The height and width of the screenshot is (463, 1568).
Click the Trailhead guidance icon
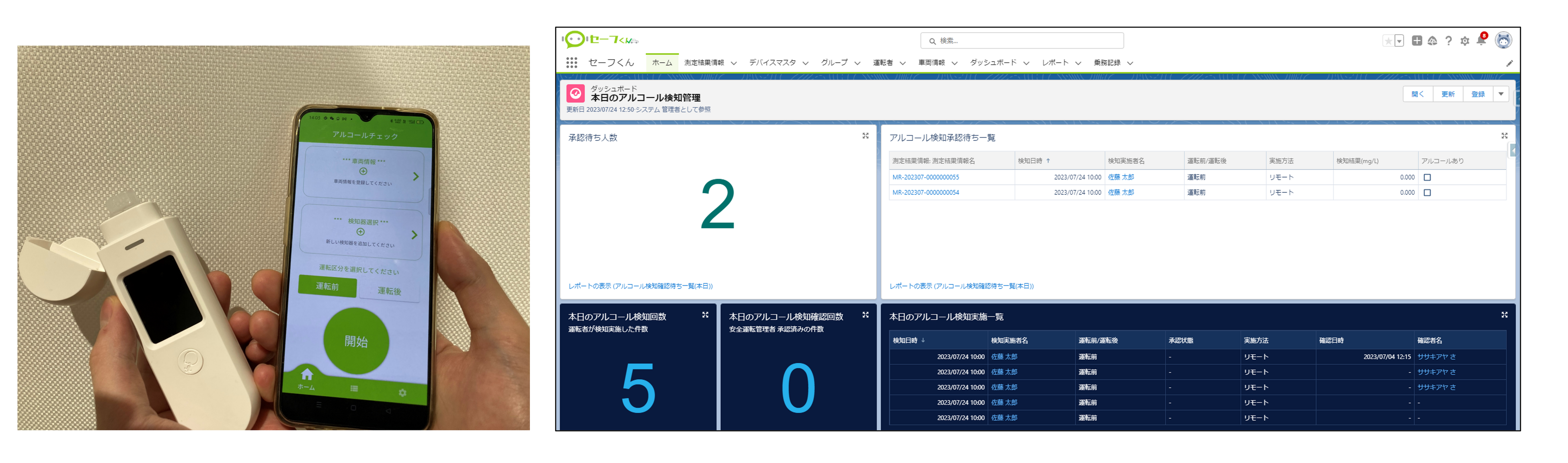1432,41
